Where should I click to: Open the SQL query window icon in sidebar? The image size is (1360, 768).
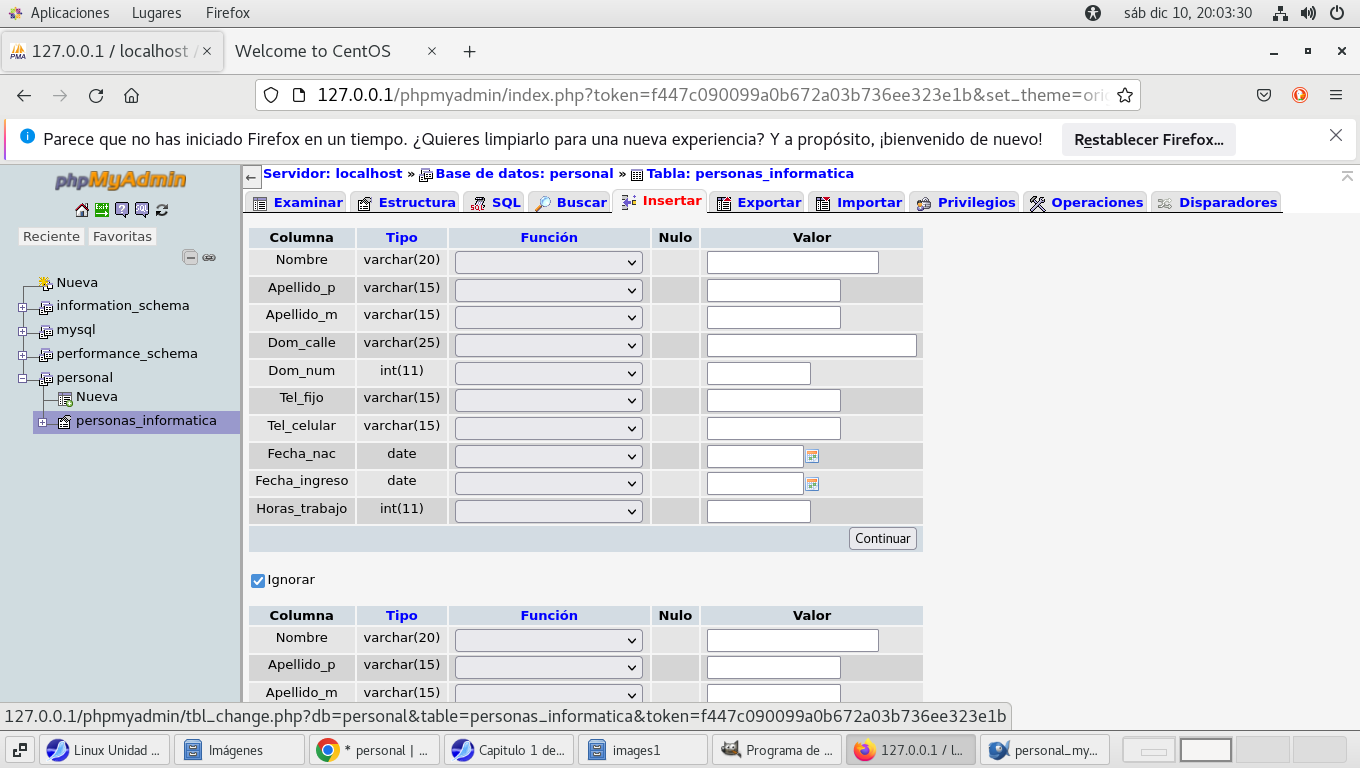(142, 210)
